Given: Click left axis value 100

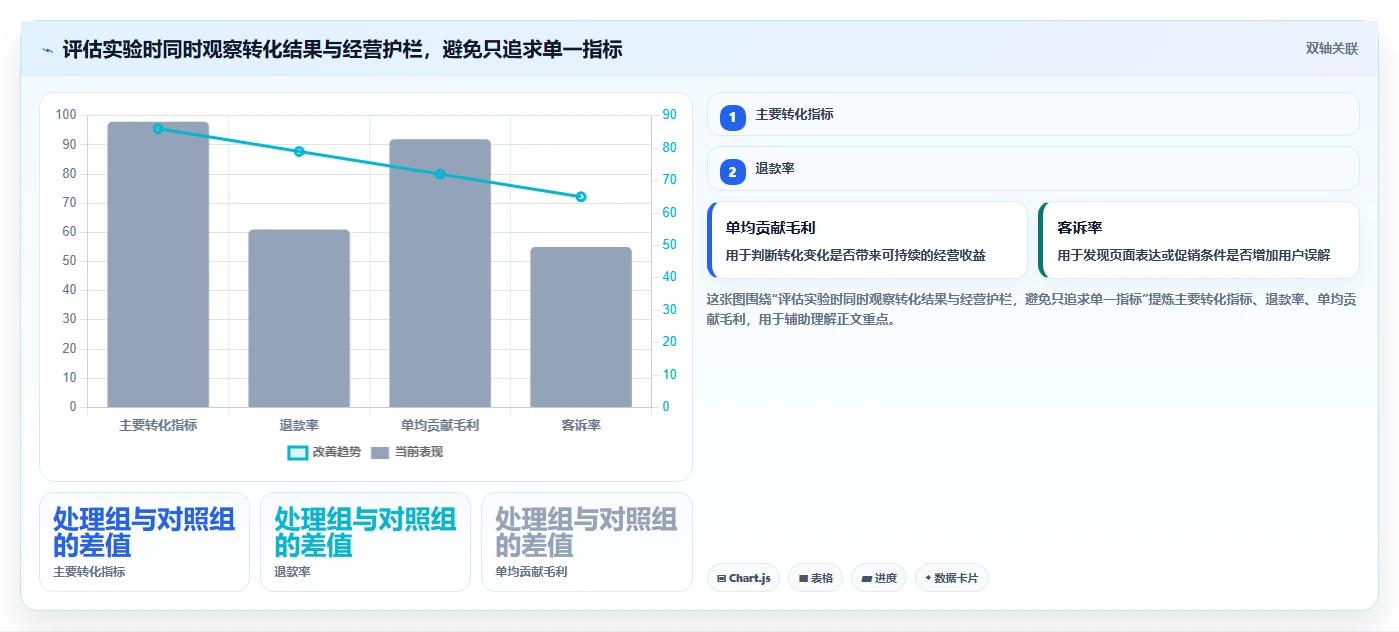Looking at the screenshot, I should [66, 115].
